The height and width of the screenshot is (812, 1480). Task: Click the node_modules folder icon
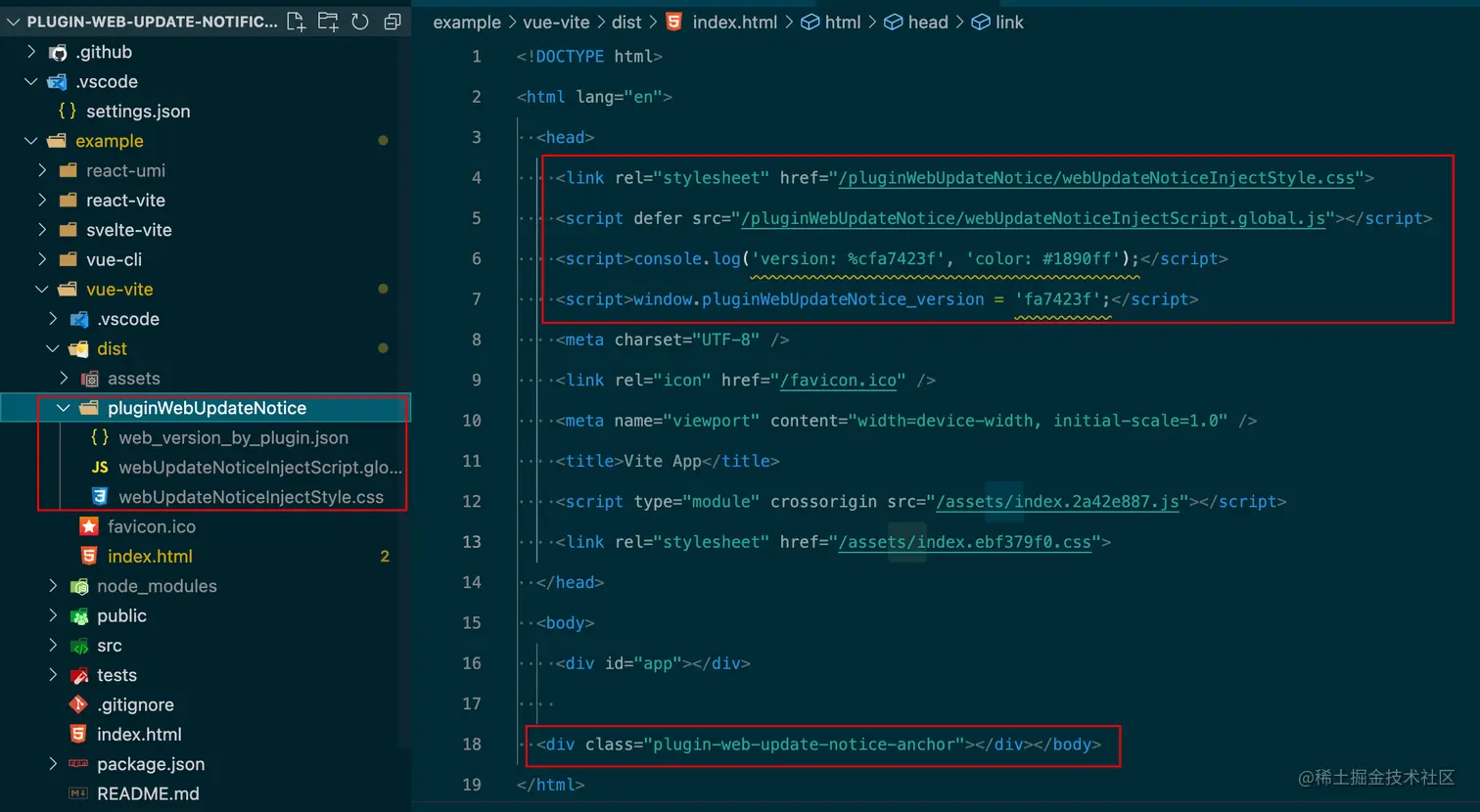tap(79, 586)
